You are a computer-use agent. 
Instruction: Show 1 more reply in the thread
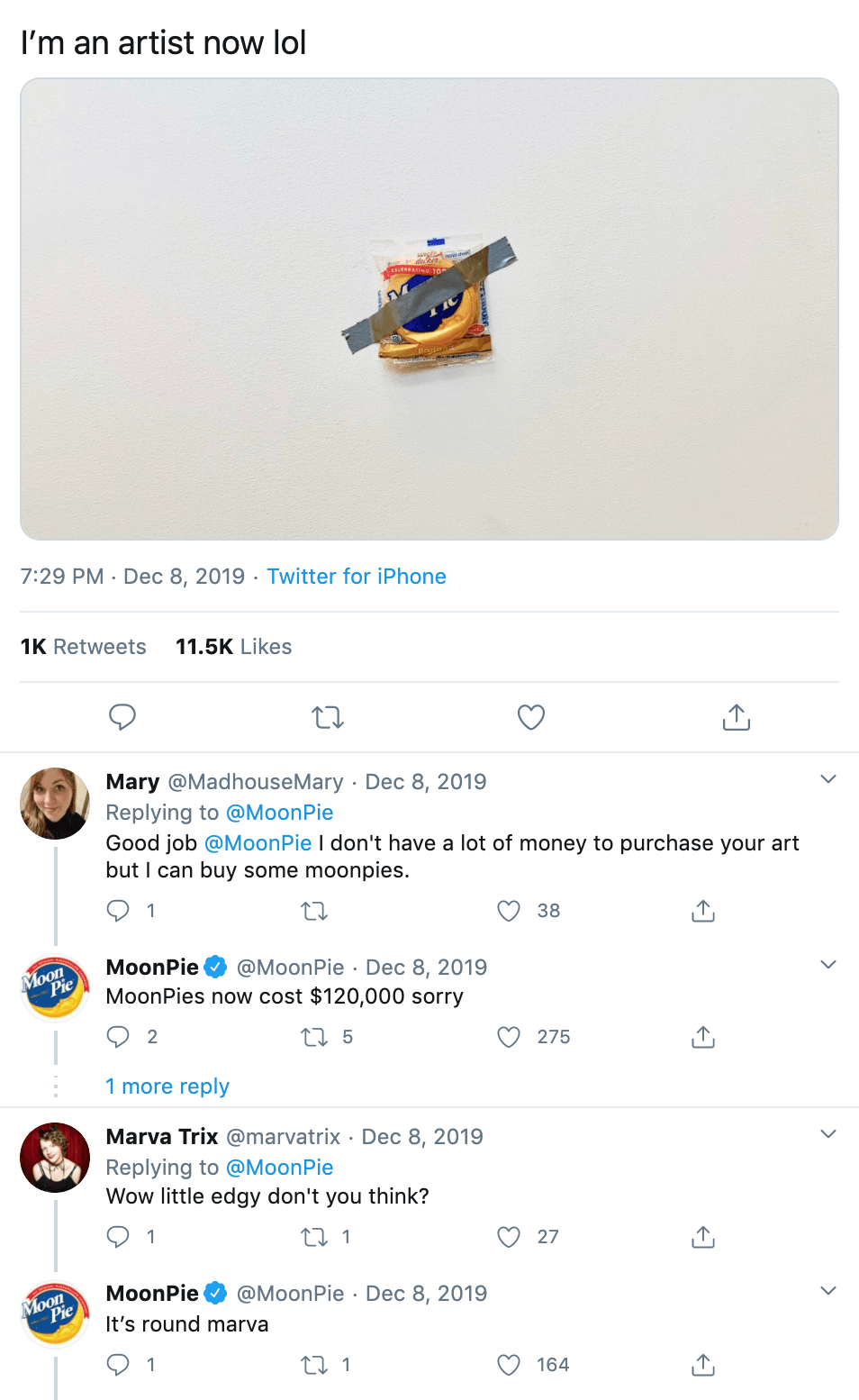pos(167,1086)
